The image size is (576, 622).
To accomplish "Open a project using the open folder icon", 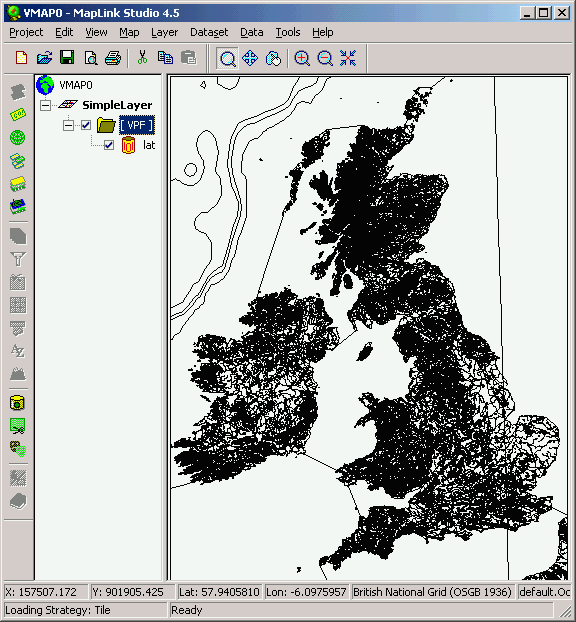I will (x=44, y=58).
